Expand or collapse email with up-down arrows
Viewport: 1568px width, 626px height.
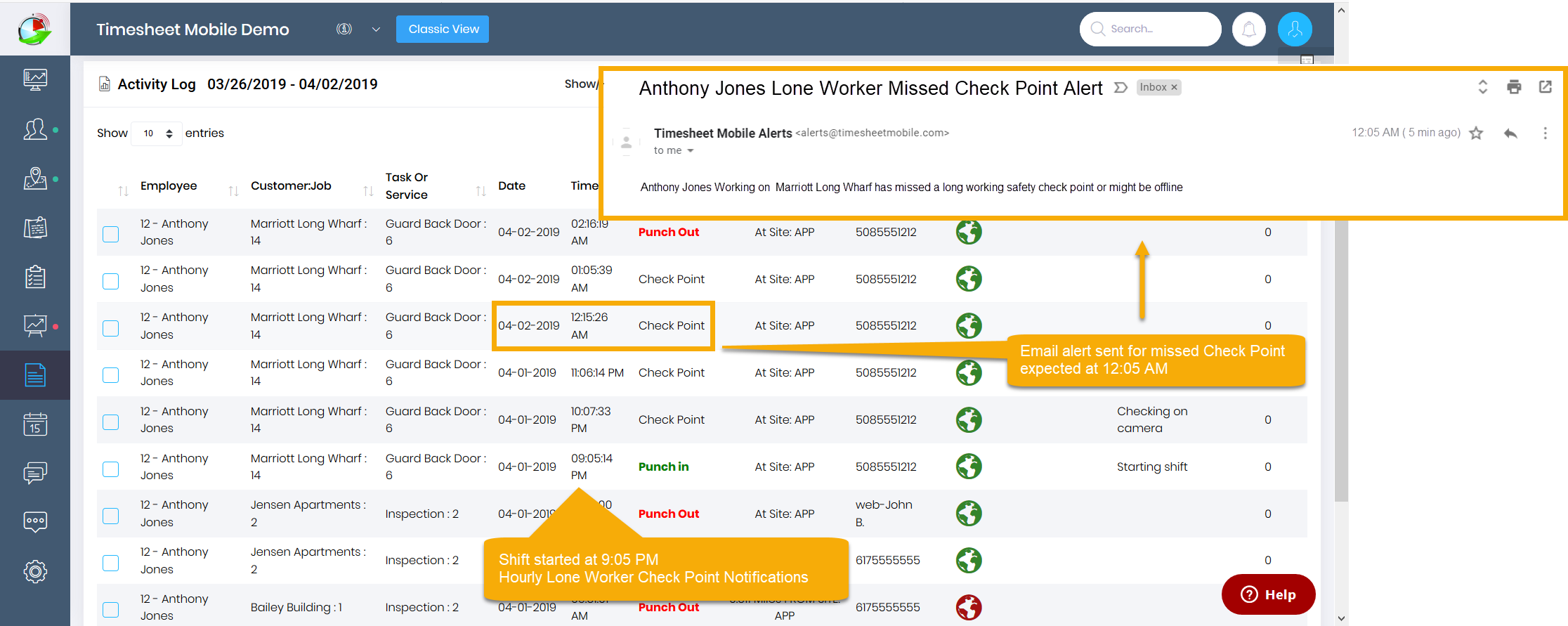[1482, 87]
